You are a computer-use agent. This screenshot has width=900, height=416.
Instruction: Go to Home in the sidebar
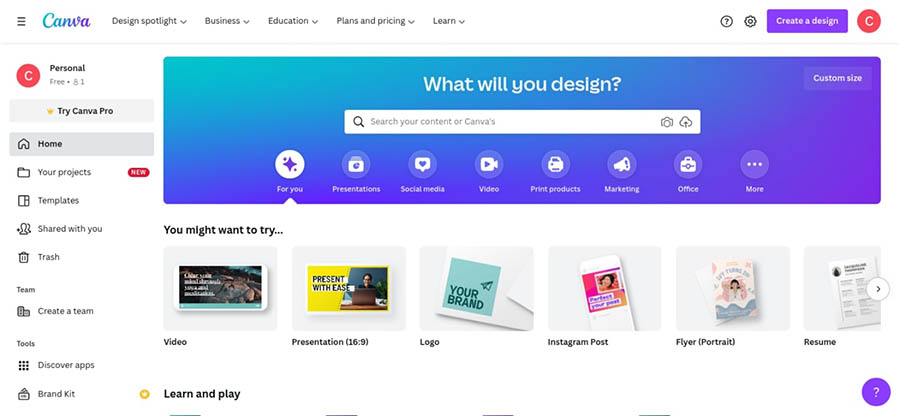point(82,144)
